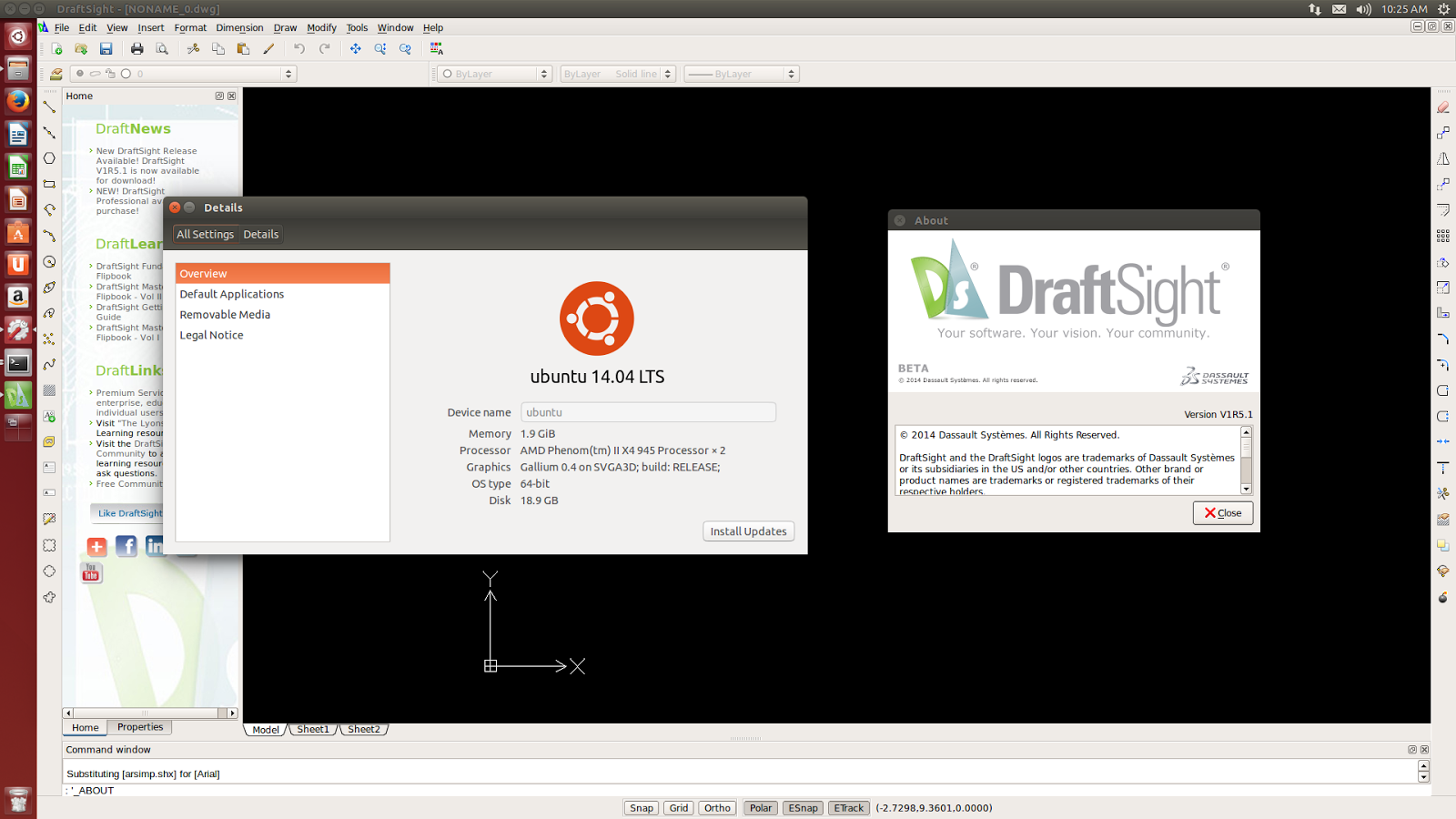Click horizontal scrollbar in Home panel
1456x819 pixels.
click(150, 713)
